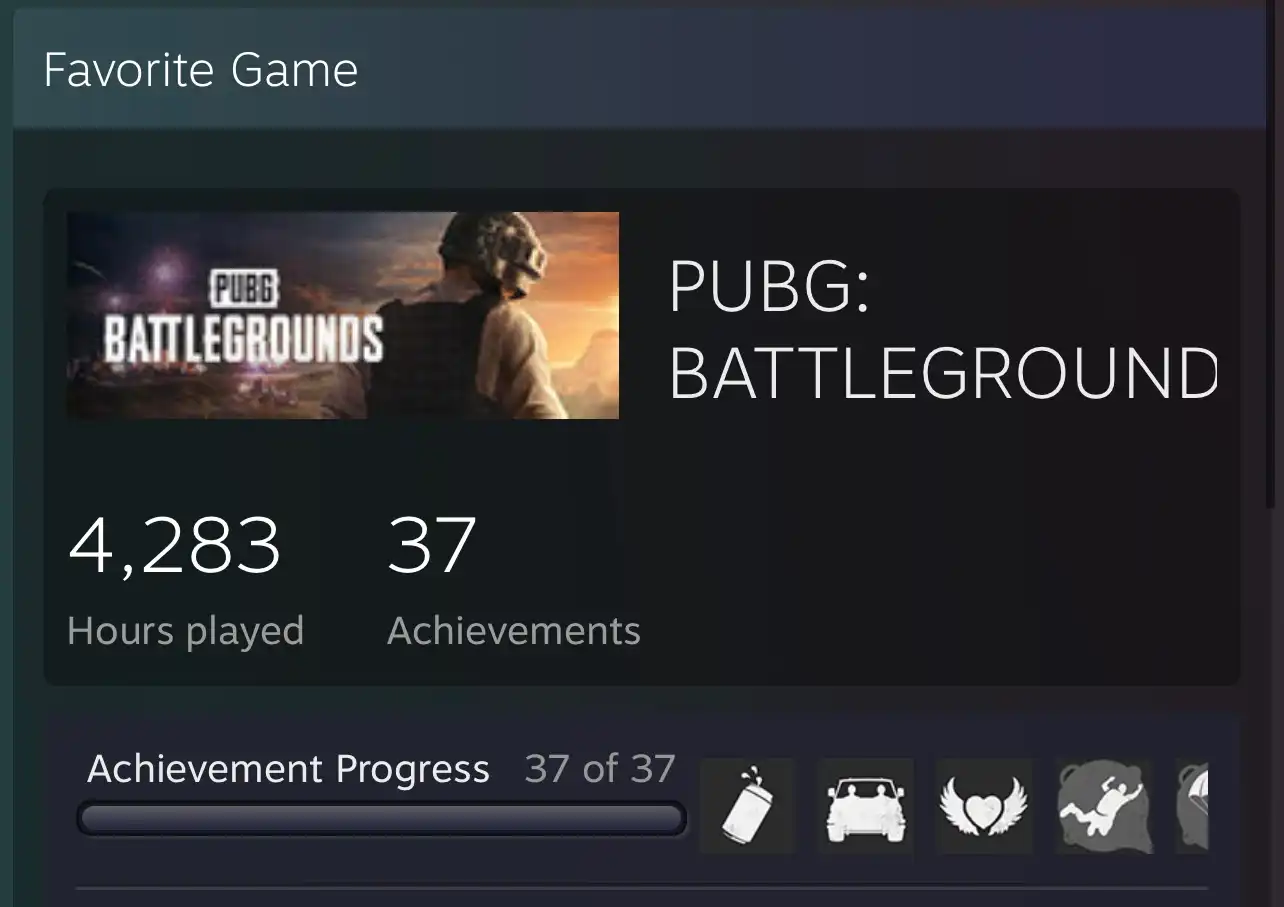Click the BATTLEGROUNDS wordmark on the banner
This screenshot has height=907, width=1284.
244,338
